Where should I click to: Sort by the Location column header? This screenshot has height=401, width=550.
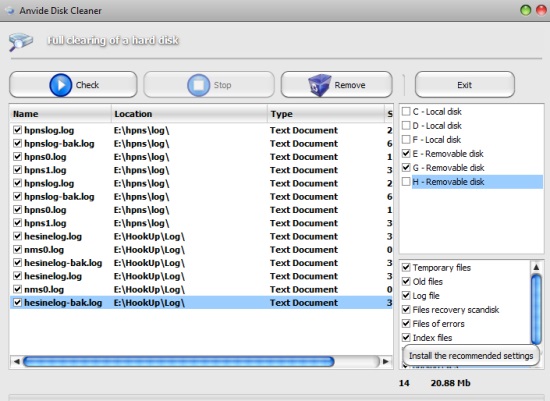189,114
